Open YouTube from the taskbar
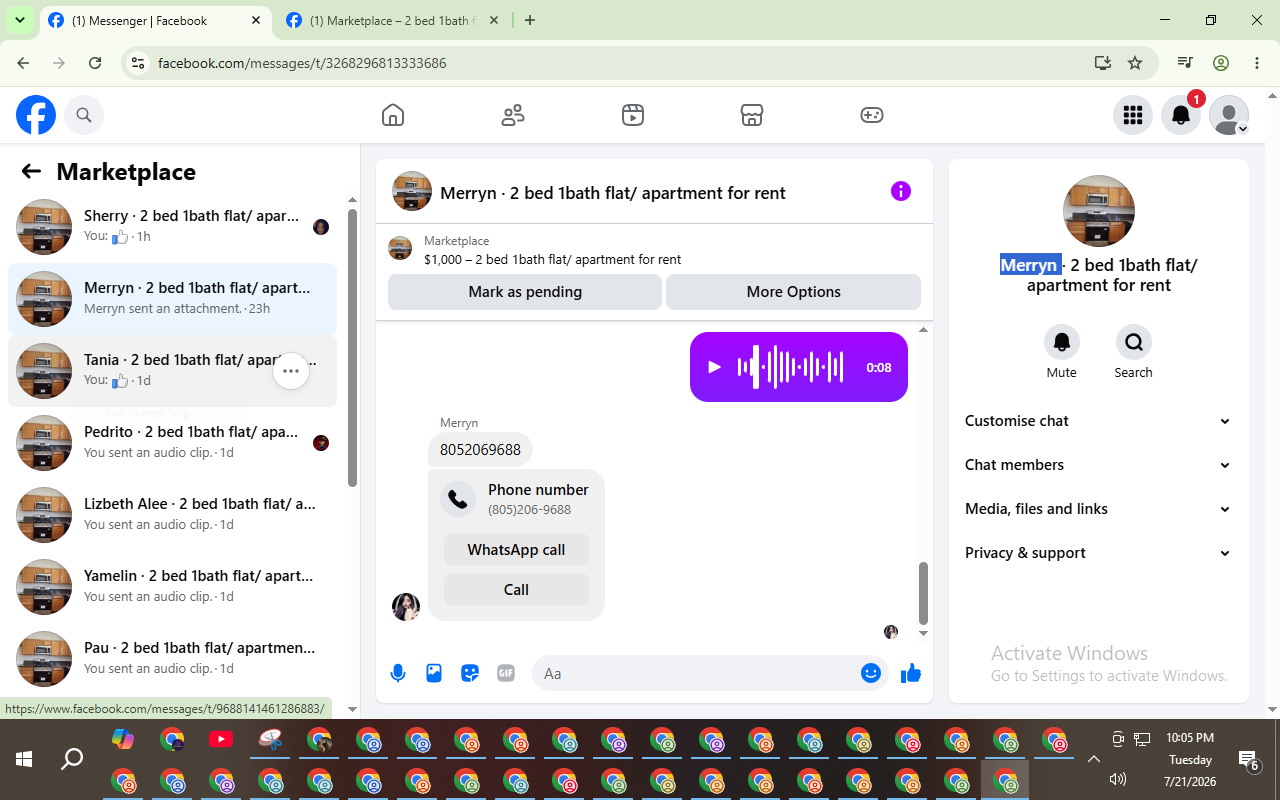 pos(221,740)
